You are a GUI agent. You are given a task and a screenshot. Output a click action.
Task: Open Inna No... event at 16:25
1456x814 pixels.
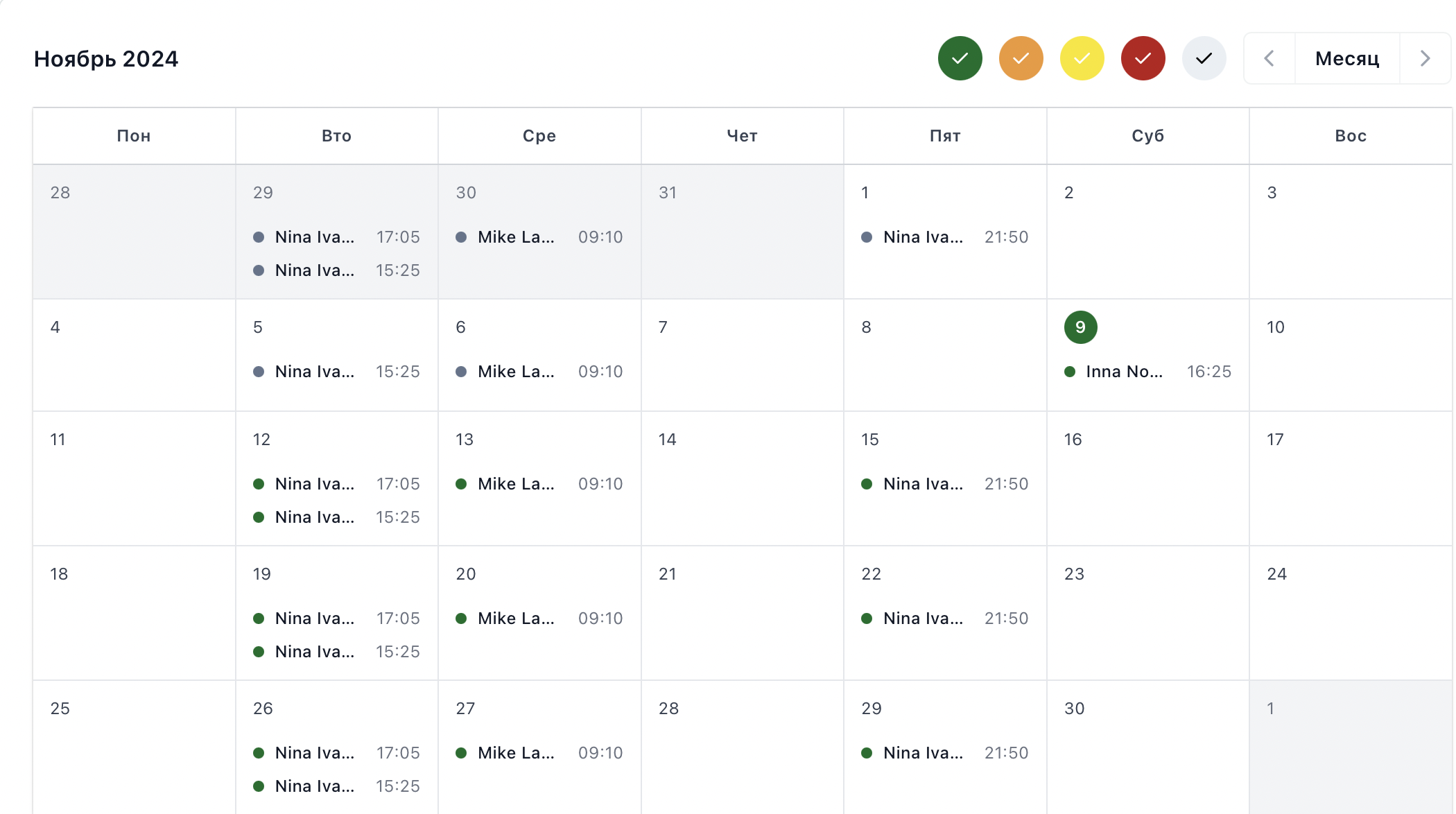[1147, 372]
